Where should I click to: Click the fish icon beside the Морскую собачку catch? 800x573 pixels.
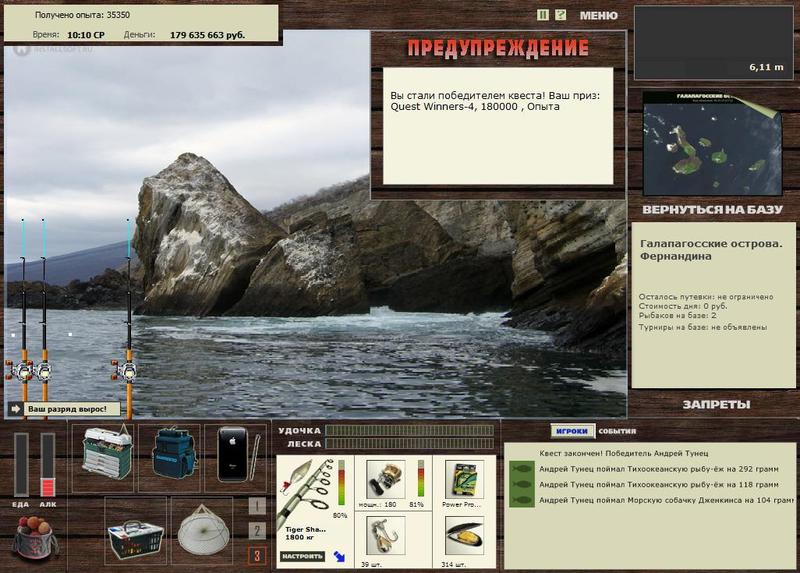coord(521,500)
